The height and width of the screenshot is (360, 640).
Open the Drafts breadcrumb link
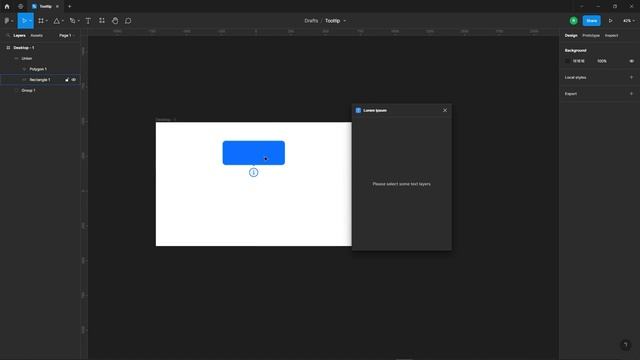pyautogui.click(x=311, y=20)
